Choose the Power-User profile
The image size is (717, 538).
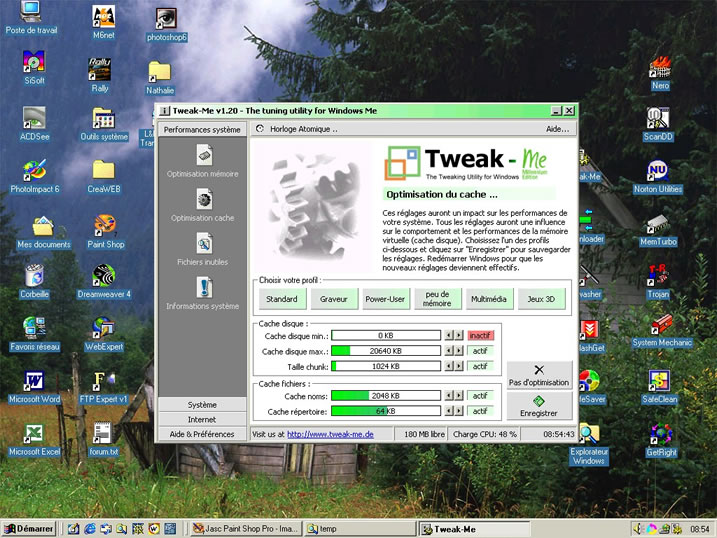(x=385, y=299)
